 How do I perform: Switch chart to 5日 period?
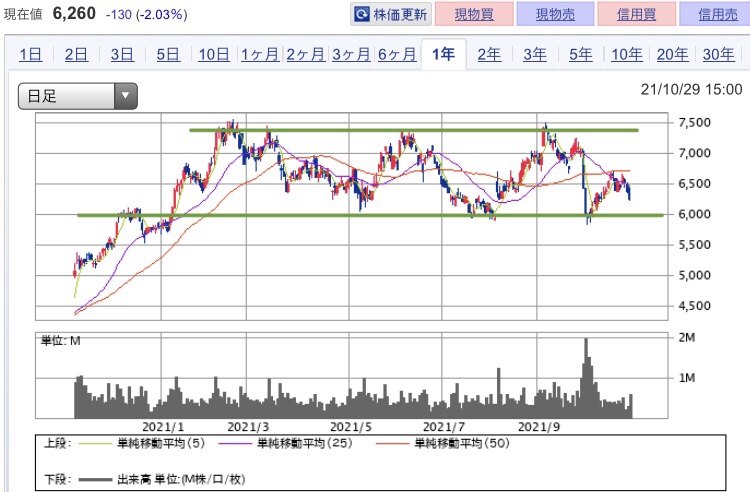click(168, 55)
